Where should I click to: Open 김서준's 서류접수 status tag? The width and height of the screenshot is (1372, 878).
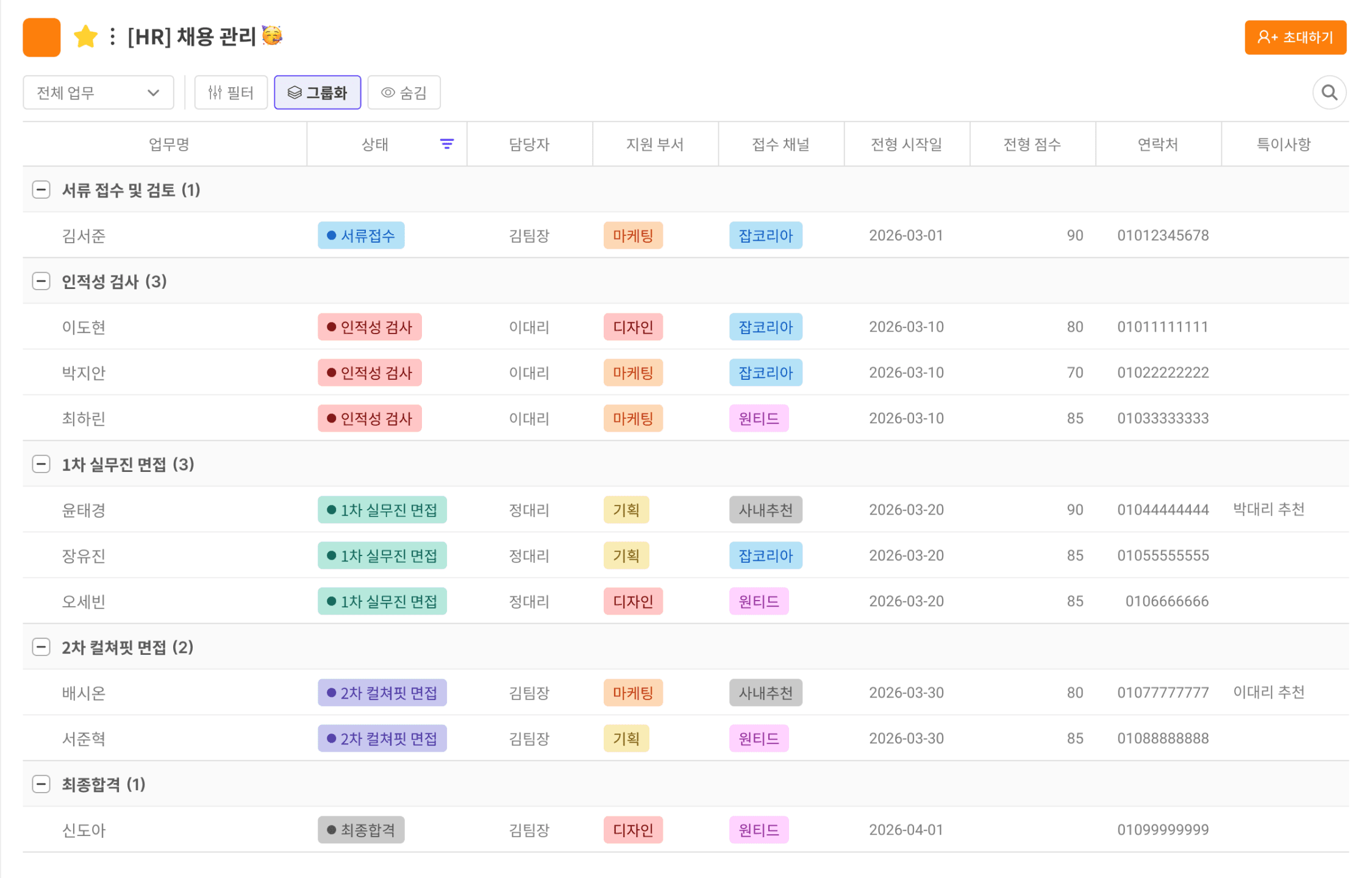(360, 235)
